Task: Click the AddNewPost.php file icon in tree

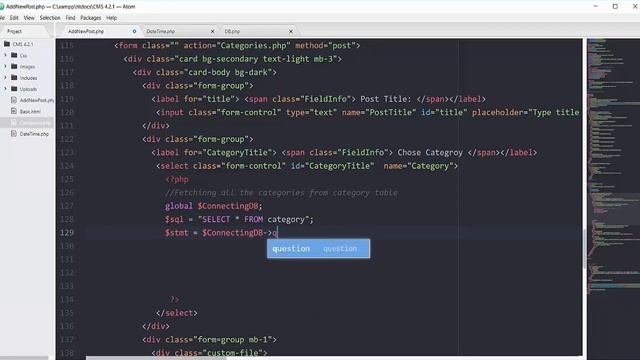Action: coord(14,100)
